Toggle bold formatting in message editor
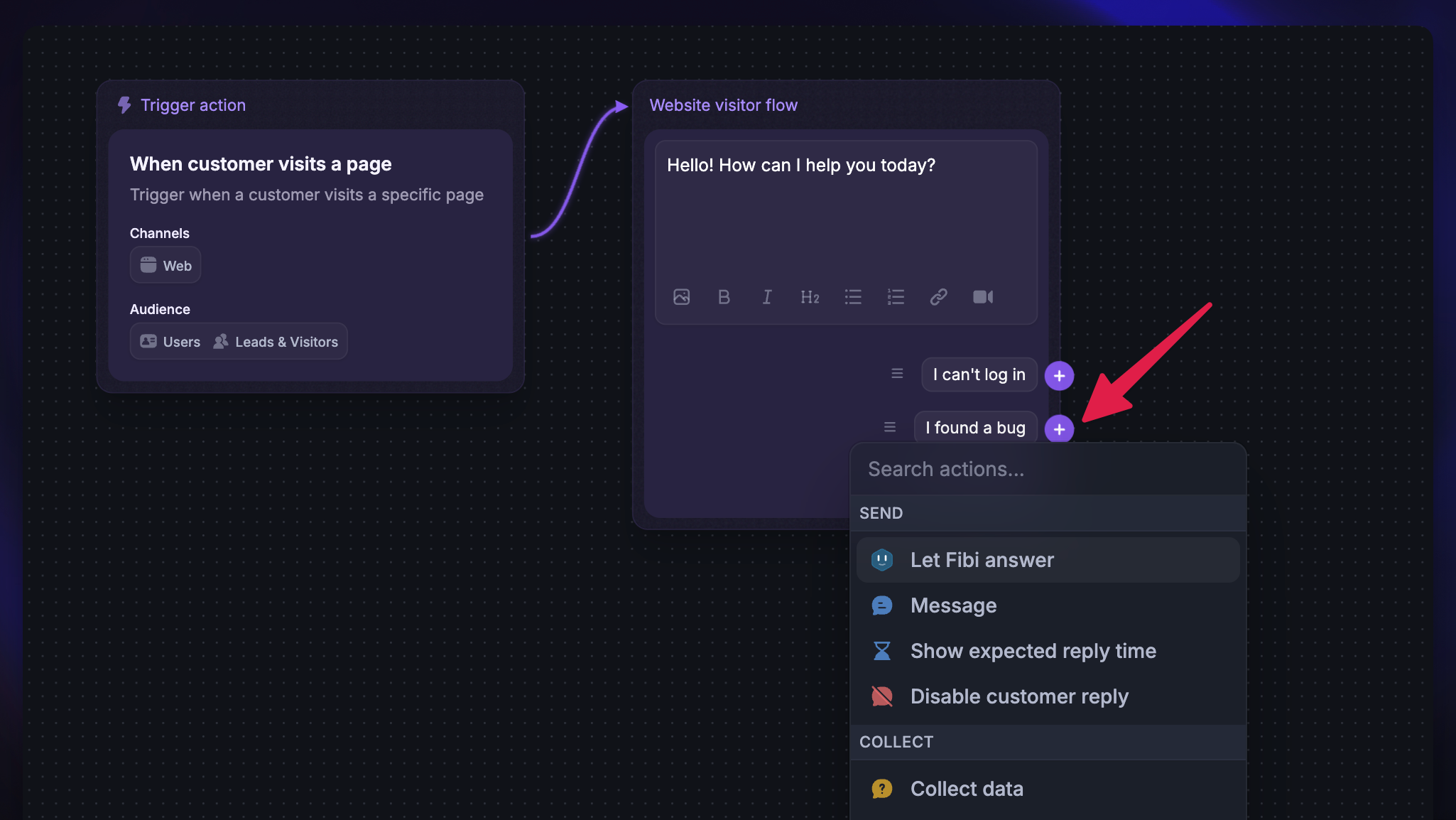The image size is (1456, 820). pyautogui.click(x=724, y=297)
